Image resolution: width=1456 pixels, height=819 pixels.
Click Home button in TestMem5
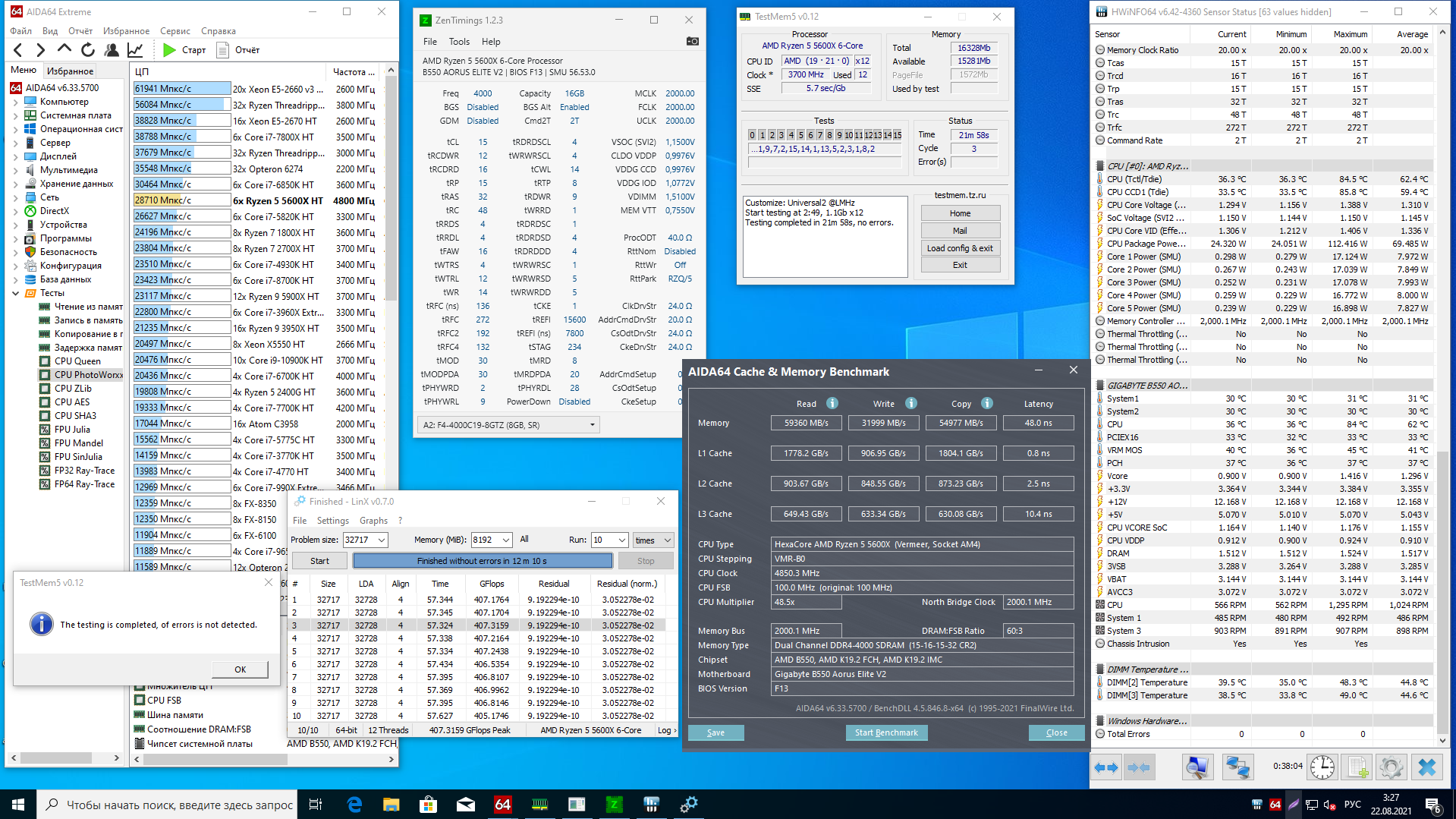tap(960, 213)
